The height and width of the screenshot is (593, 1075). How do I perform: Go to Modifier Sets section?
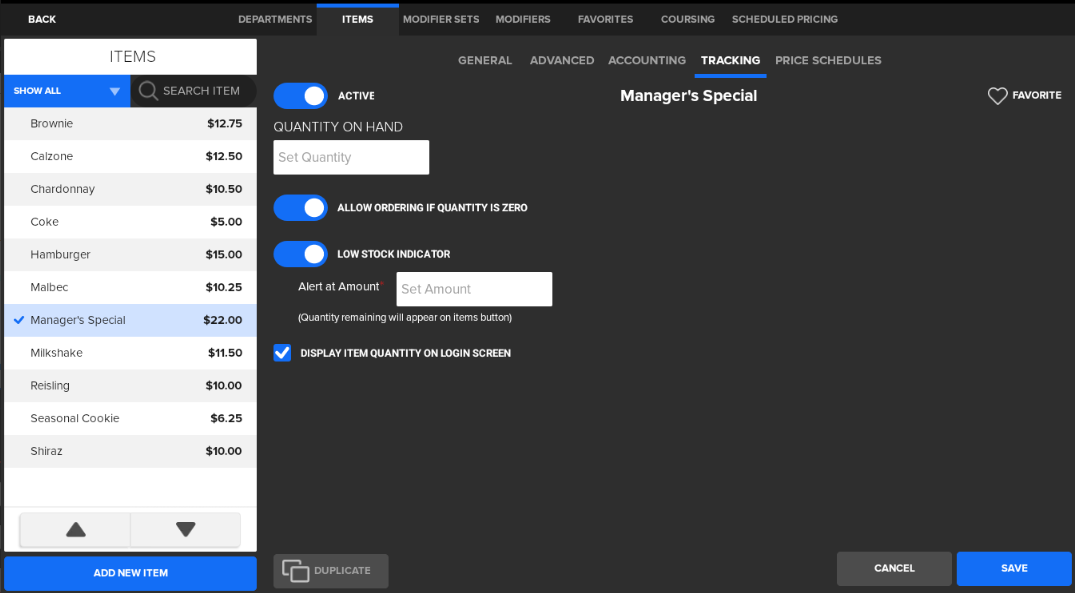click(x=441, y=19)
